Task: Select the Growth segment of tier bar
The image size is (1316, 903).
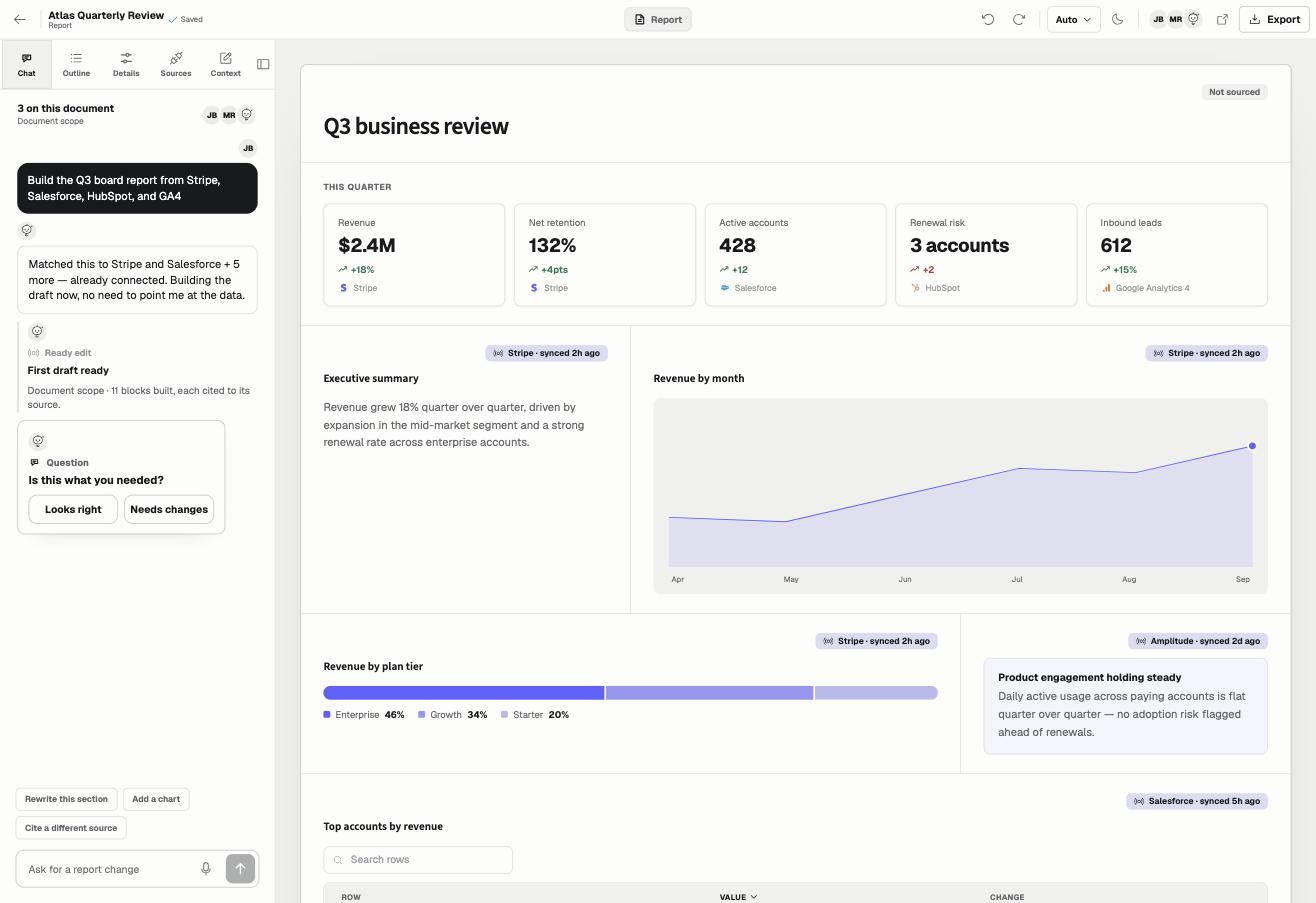Action: pyautogui.click(x=709, y=693)
